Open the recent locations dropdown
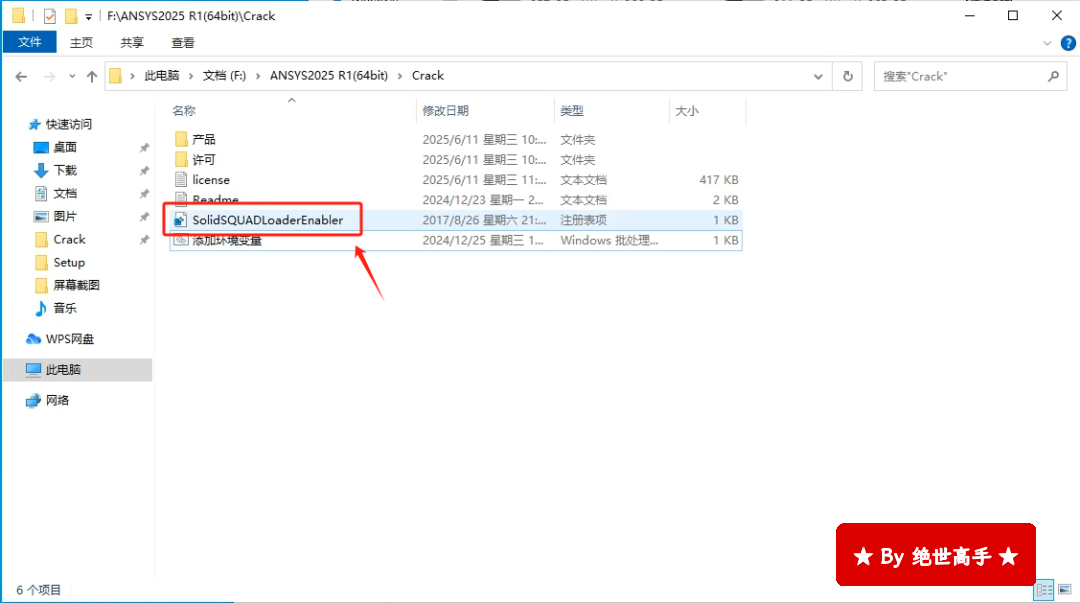 (x=71, y=76)
